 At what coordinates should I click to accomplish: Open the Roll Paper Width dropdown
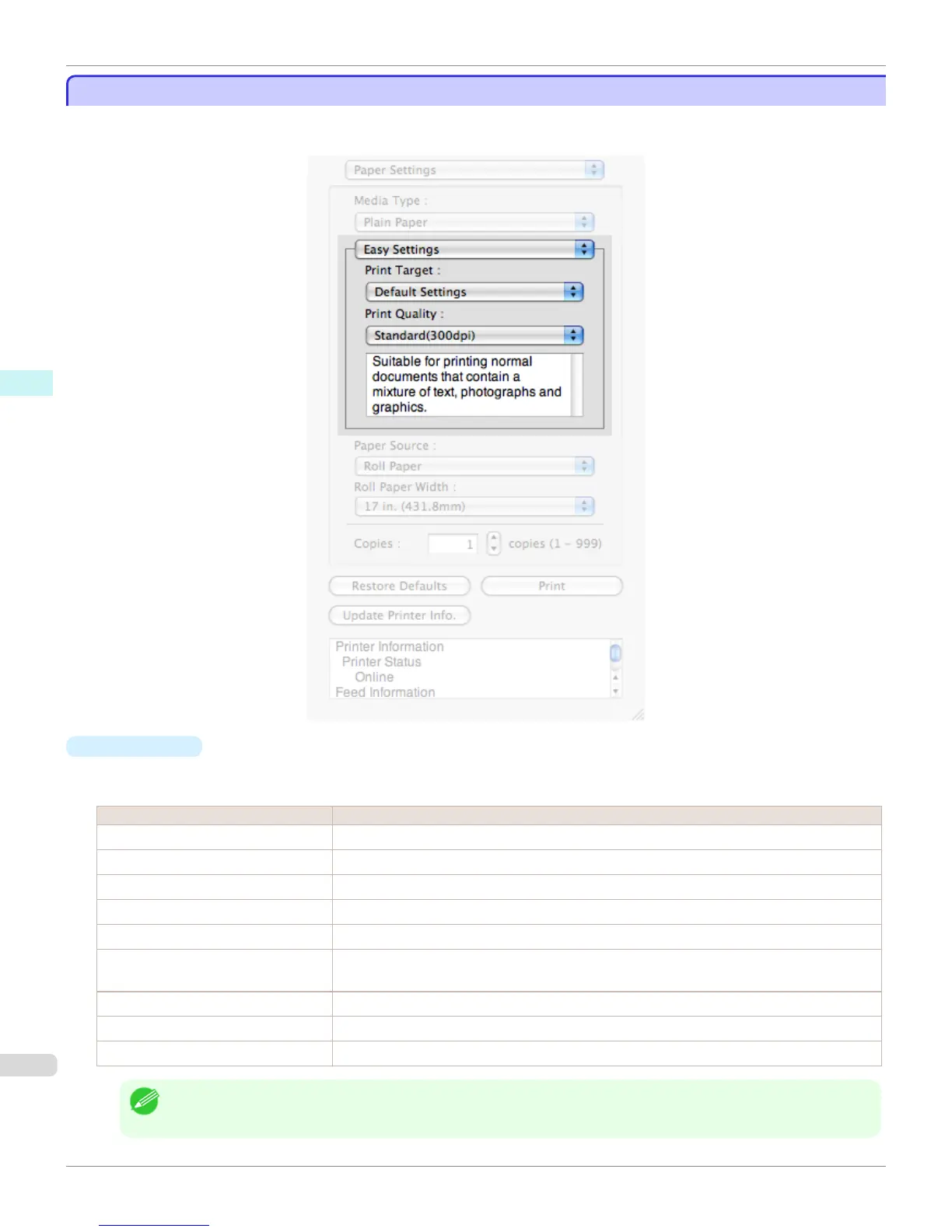pyautogui.click(x=474, y=506)
